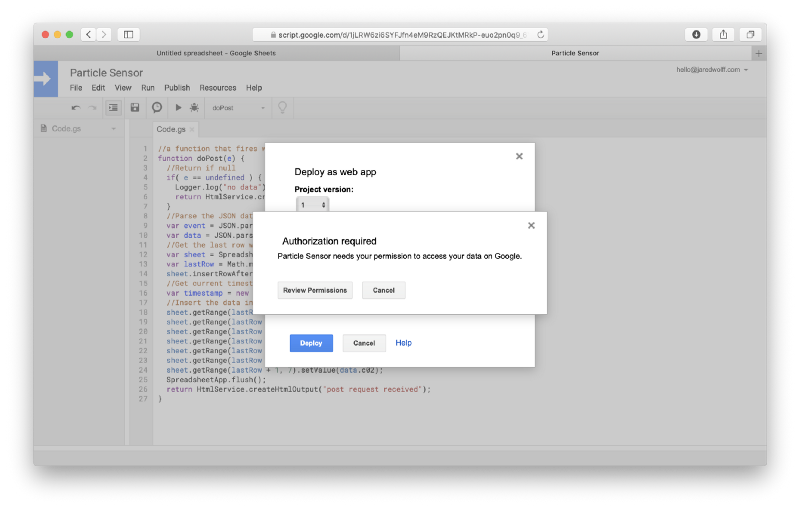Toggle the indent formatting icon
Screen dimensions: 800x510
(113, 108)
